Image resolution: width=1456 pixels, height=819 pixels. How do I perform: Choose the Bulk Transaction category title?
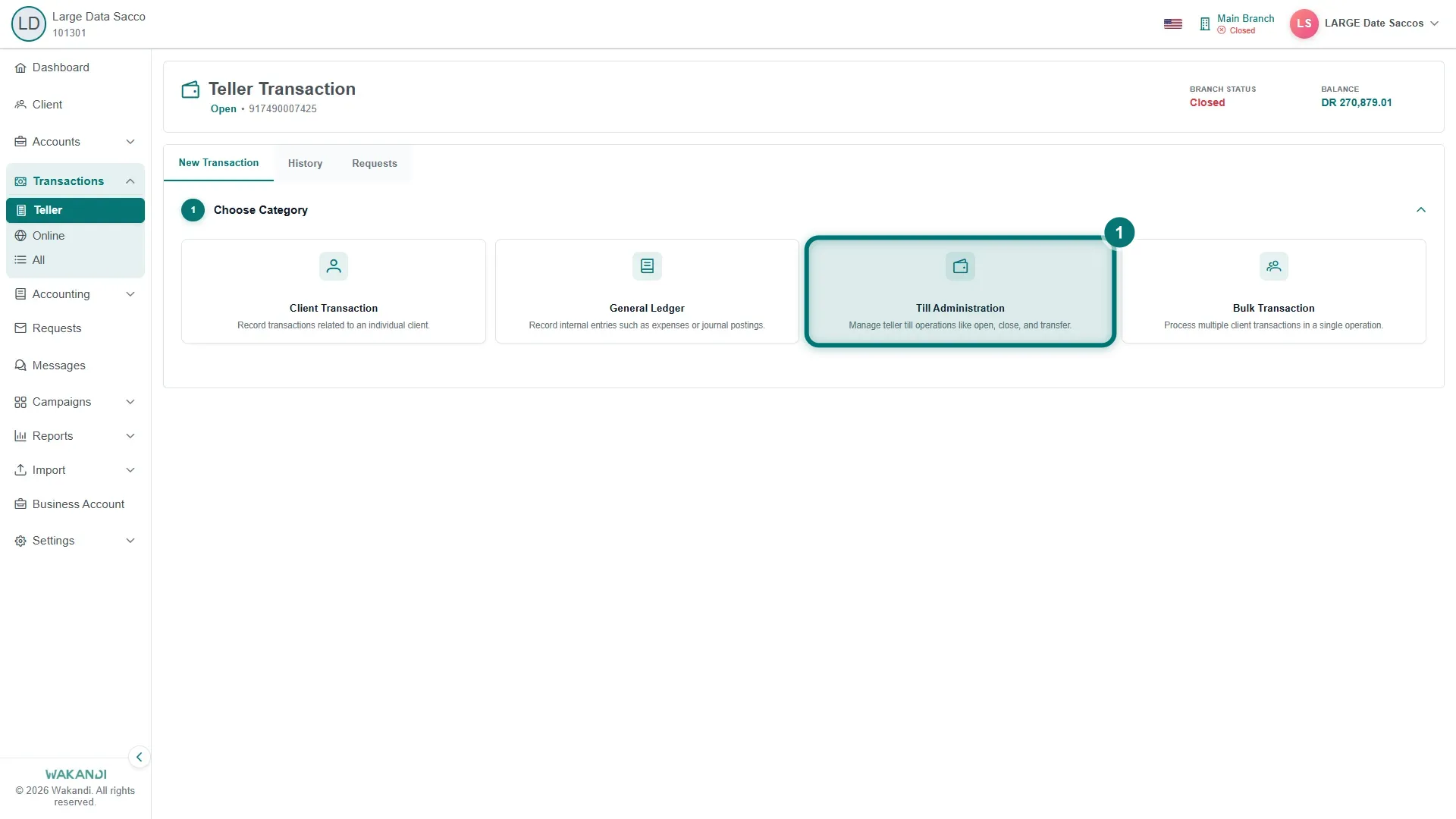coord(1274,308)
